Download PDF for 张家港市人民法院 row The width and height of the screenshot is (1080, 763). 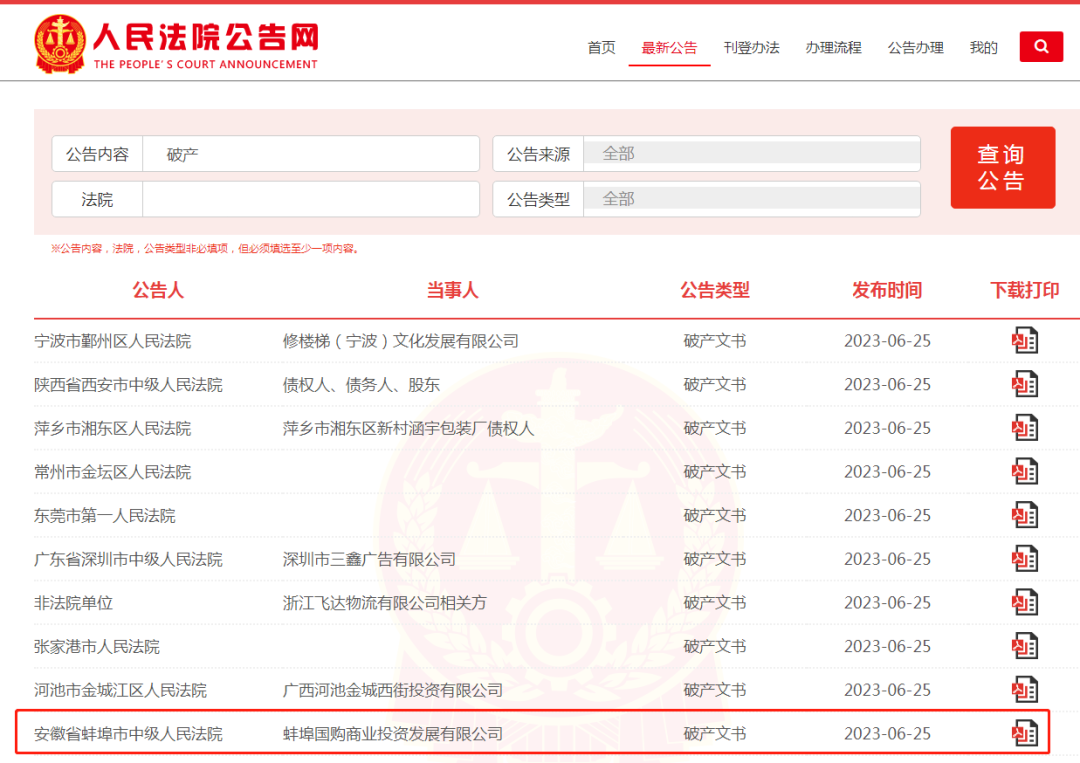point(1024,646)
